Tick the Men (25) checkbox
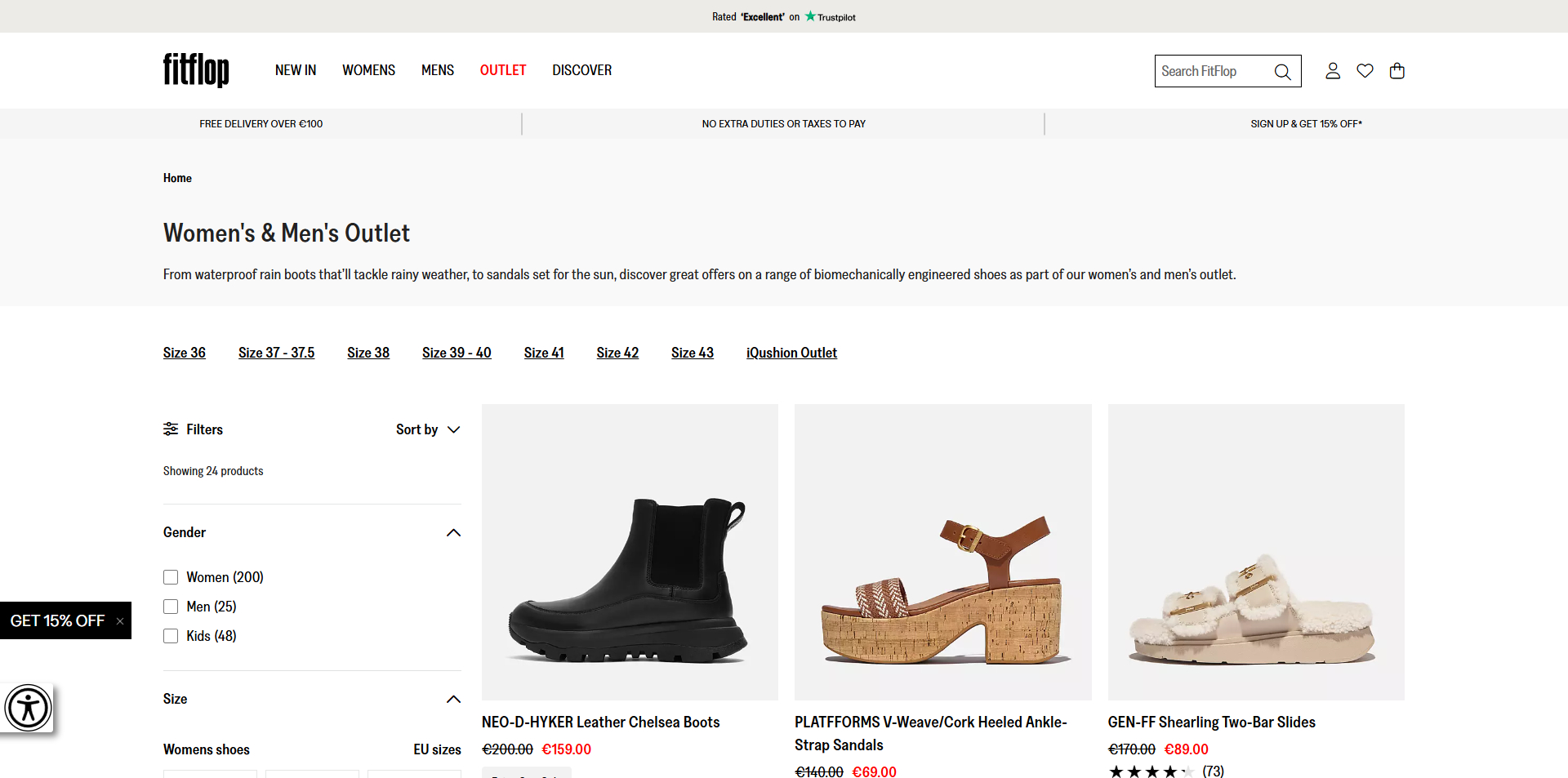The image size is (1568, 778). point(171,607)
